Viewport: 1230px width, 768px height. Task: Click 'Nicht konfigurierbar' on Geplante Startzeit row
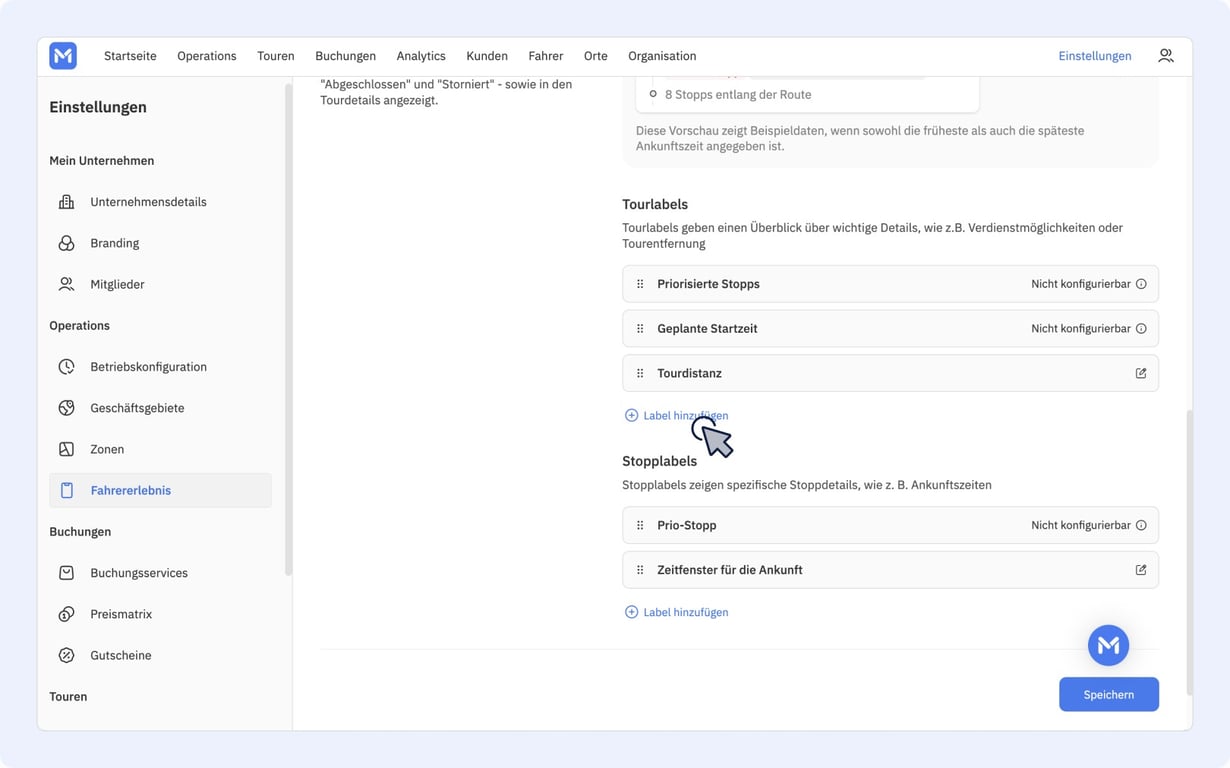pos(1081,328)
